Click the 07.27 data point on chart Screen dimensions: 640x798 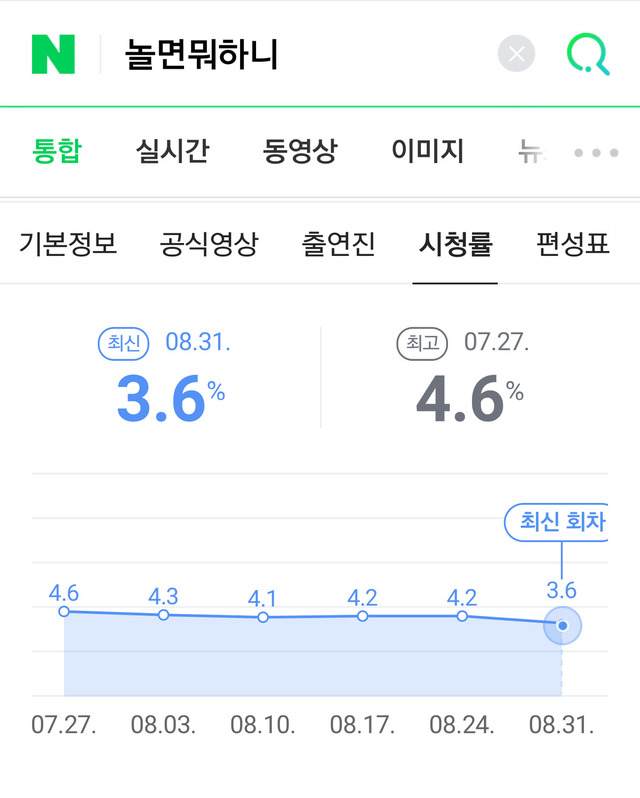tap(64, 611)
